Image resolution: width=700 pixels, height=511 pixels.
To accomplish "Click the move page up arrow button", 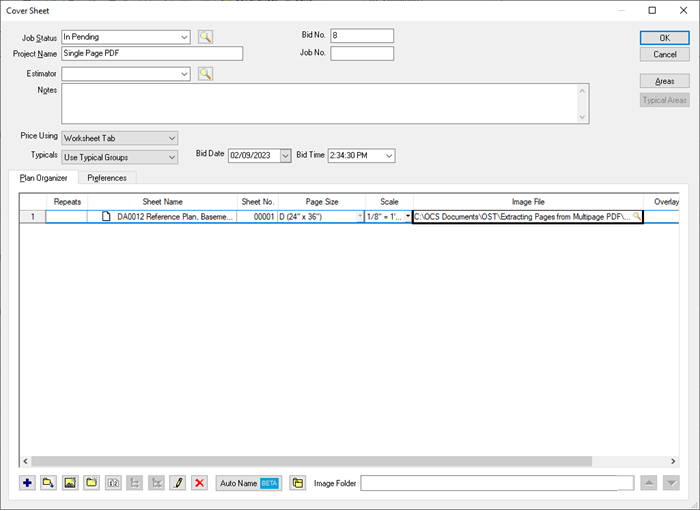I will pos(649,483).
